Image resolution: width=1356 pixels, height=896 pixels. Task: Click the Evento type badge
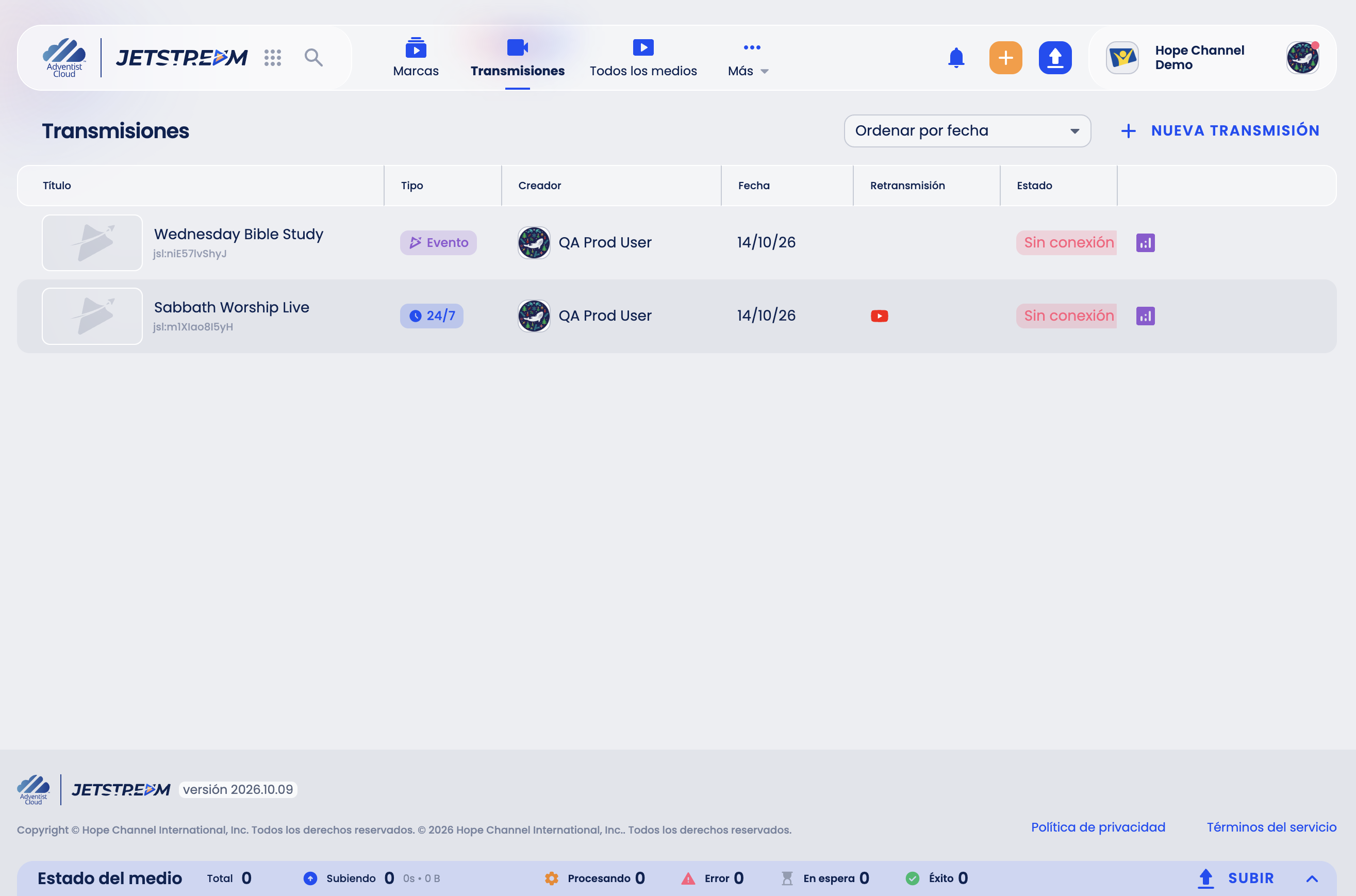[x=438, y=243]
